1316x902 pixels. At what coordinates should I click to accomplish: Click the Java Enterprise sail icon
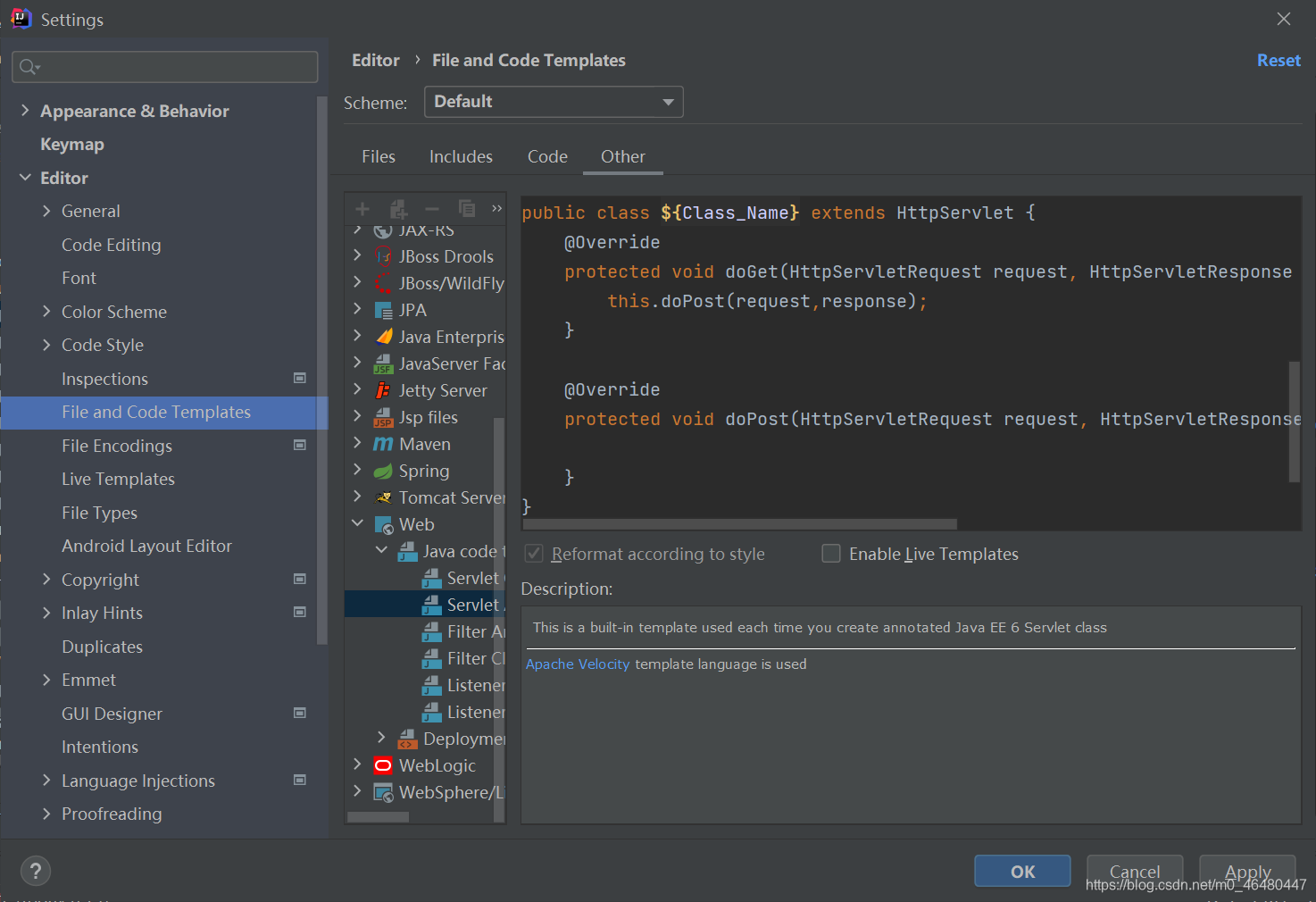coord(383,337)
